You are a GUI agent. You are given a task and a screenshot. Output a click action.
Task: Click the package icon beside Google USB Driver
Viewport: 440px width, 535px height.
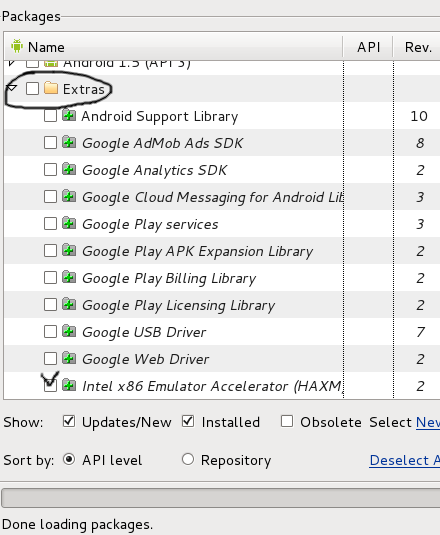pos(69,331)
